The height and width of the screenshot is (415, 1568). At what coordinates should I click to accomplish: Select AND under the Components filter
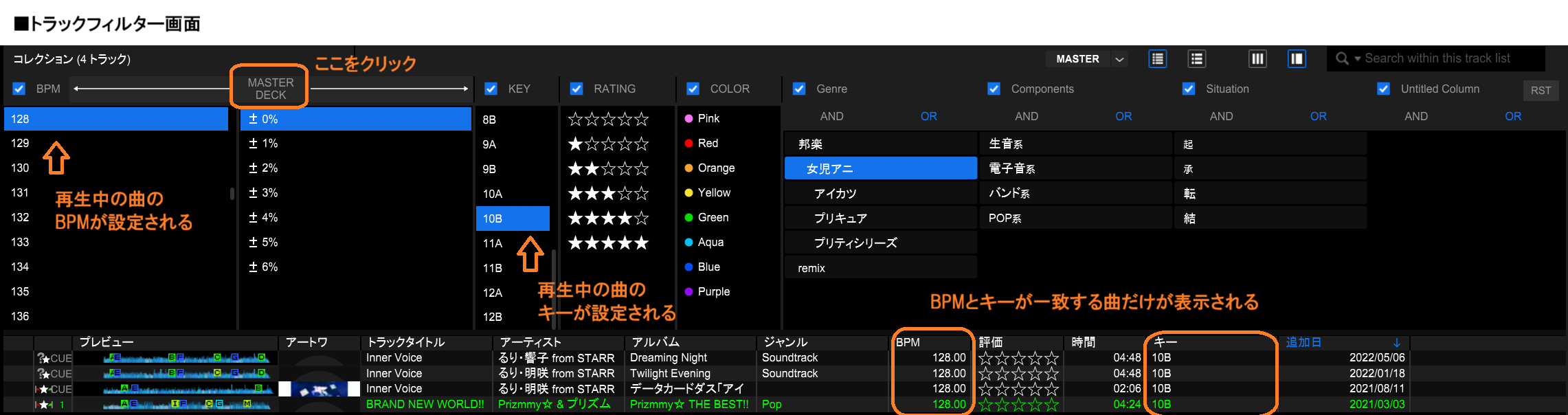click(x=1026, y=116)
